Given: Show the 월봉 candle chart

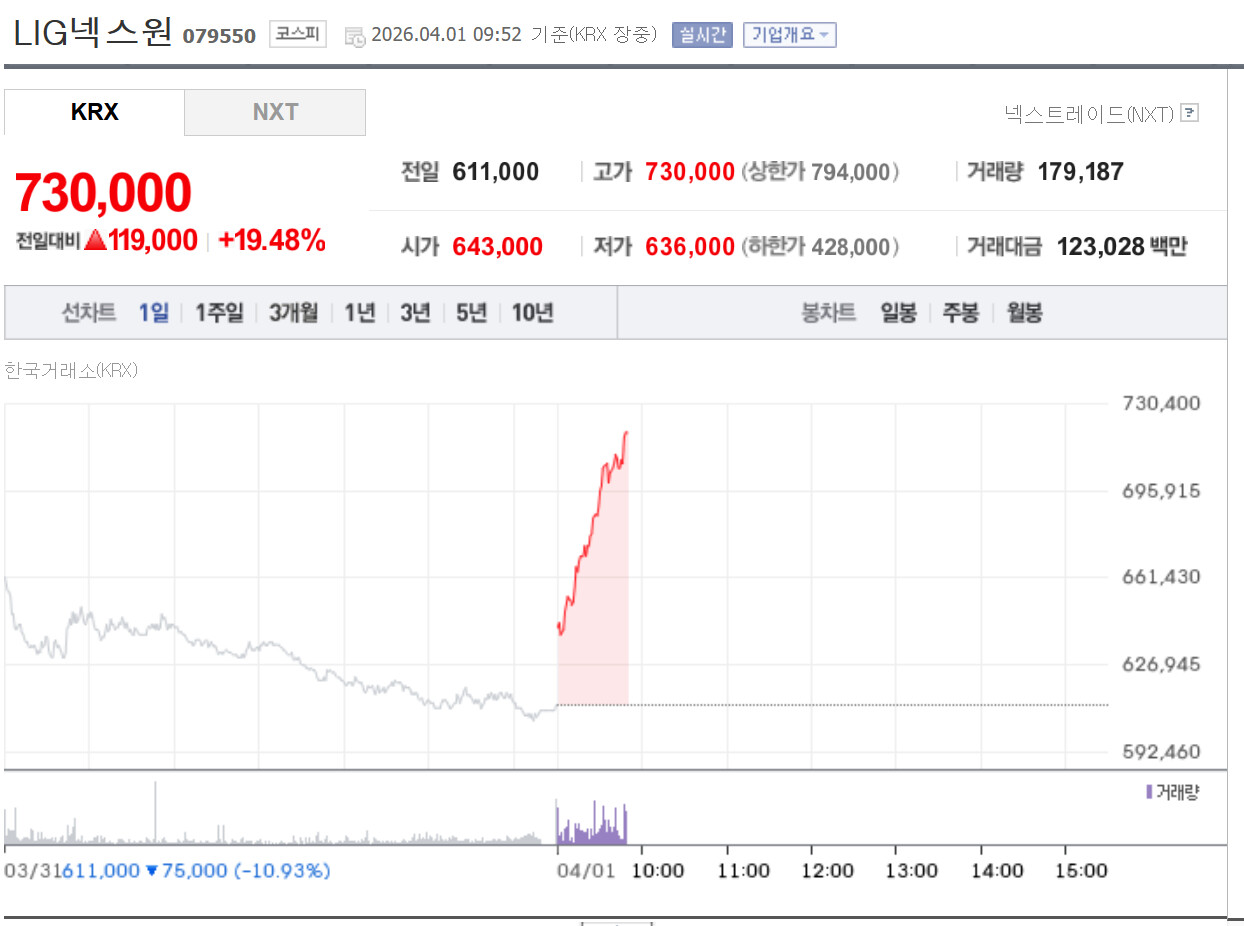Looking at the screenshot, I should (1024, 313).
